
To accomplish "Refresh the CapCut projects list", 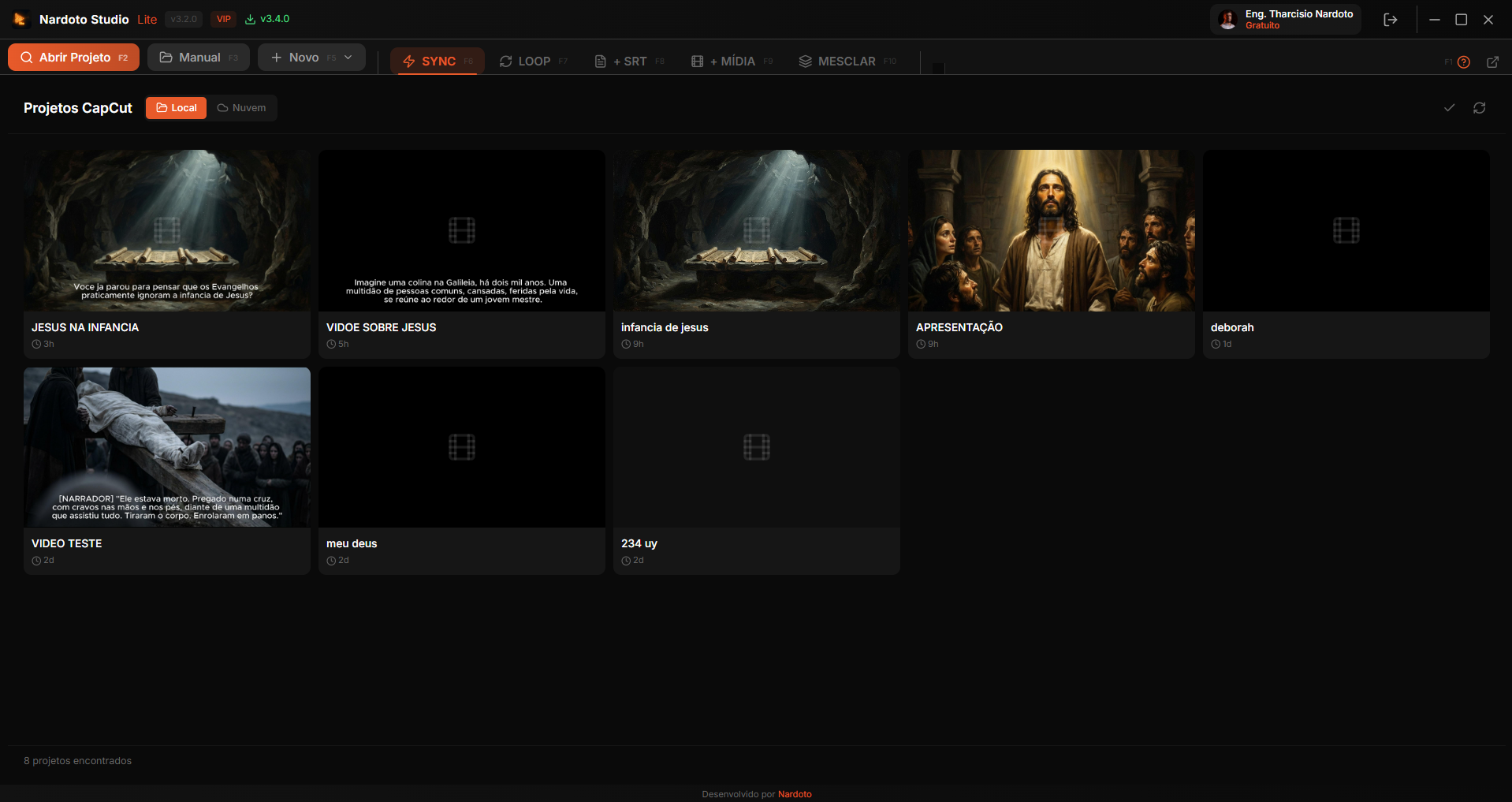I will point(1479,108).
